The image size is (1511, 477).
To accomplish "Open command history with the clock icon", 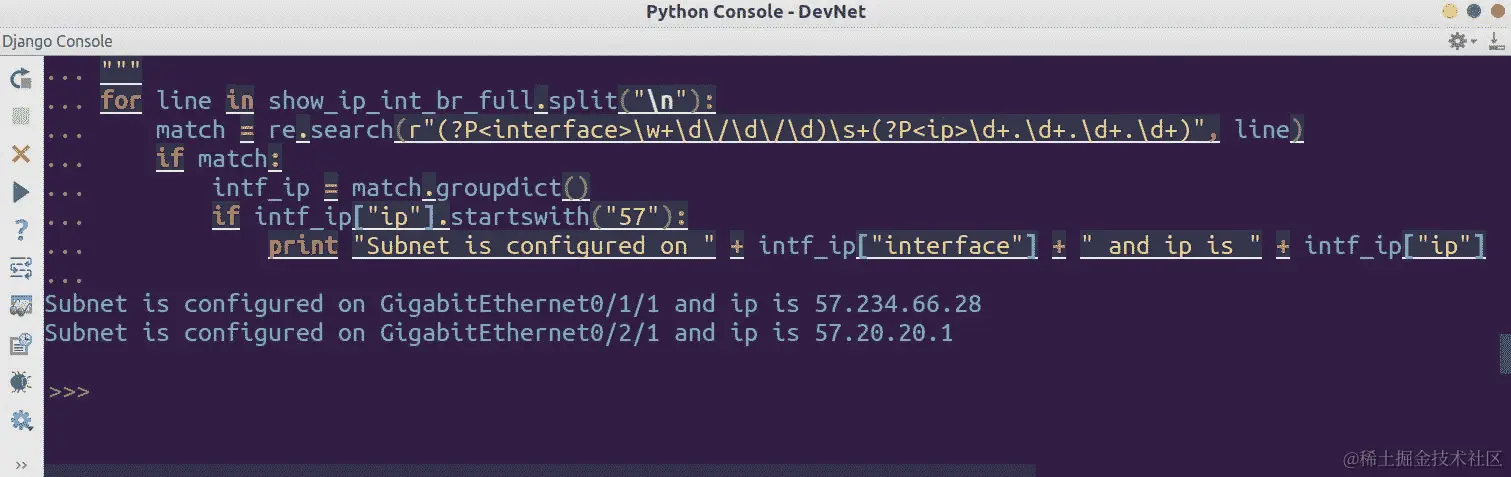I will (x=20, y=344).
